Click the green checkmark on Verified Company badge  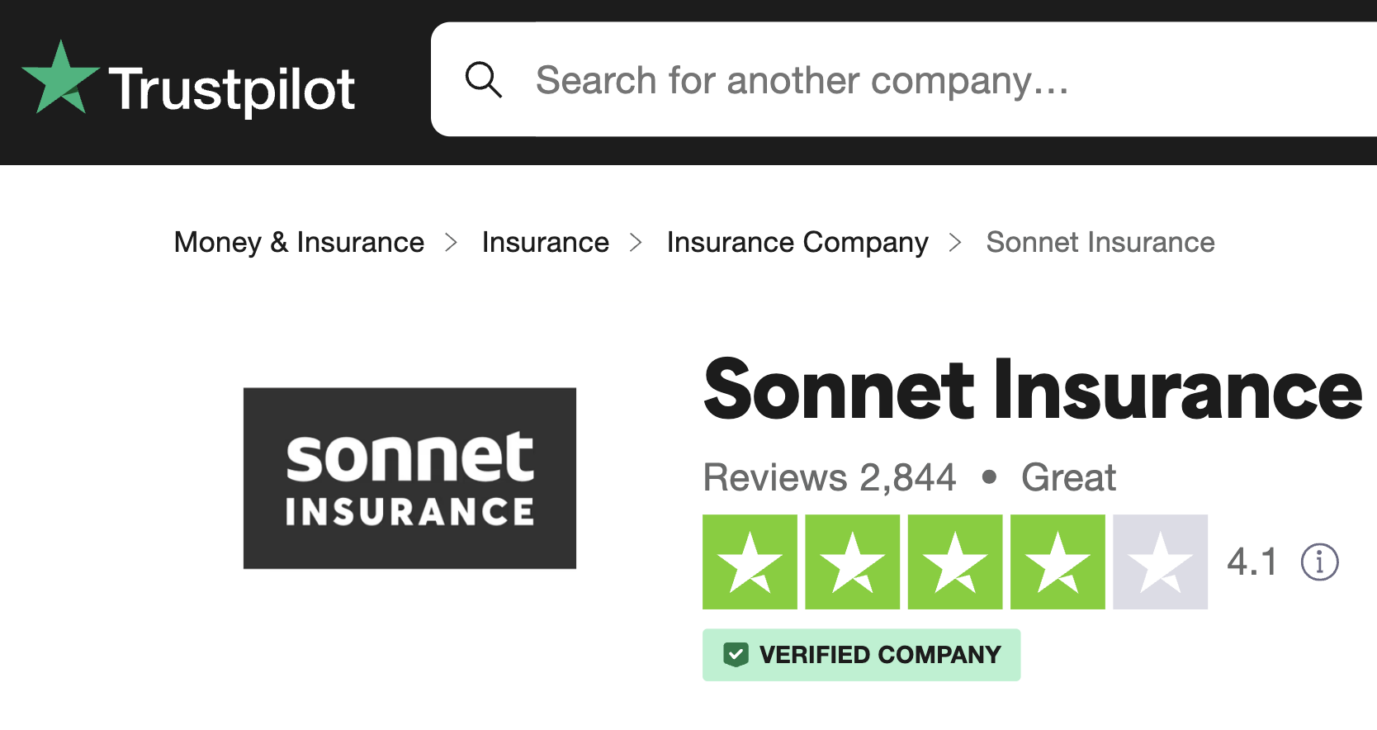(737, 655)
